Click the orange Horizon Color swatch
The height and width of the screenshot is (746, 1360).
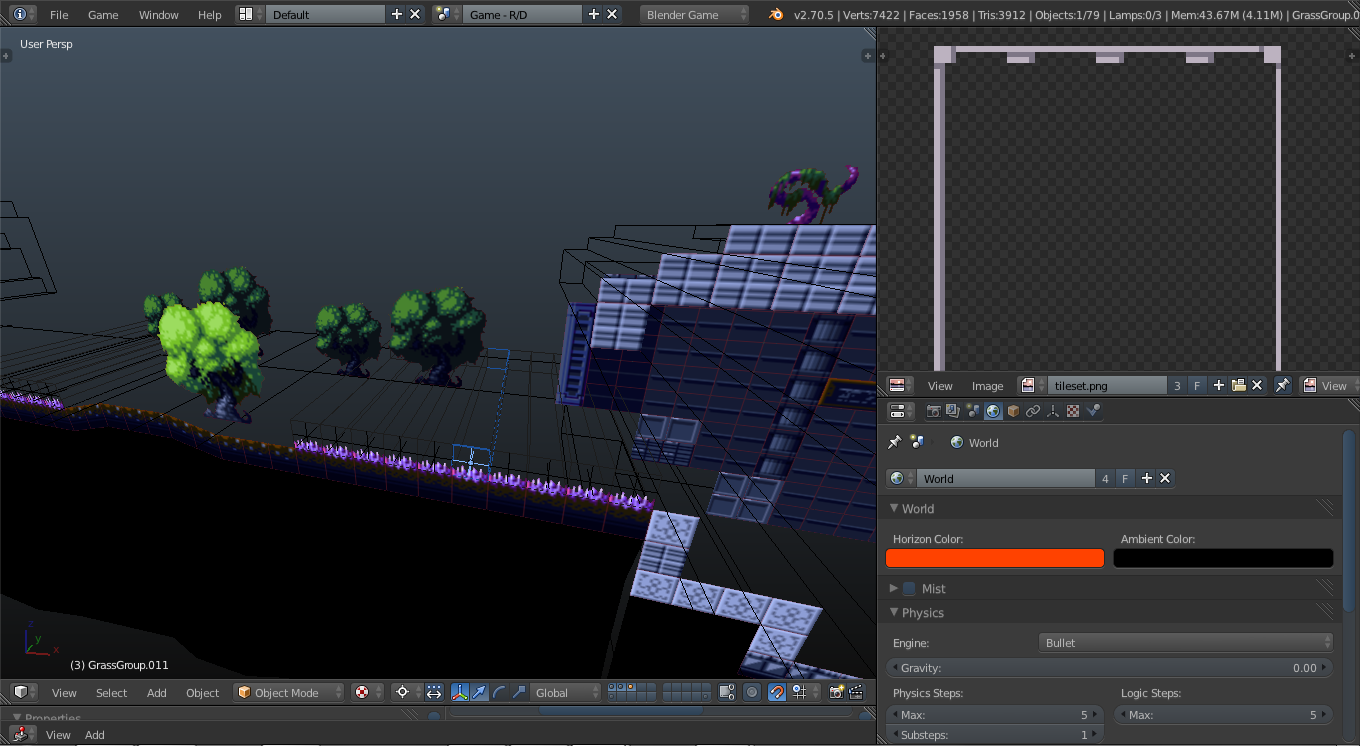point(994,558)
